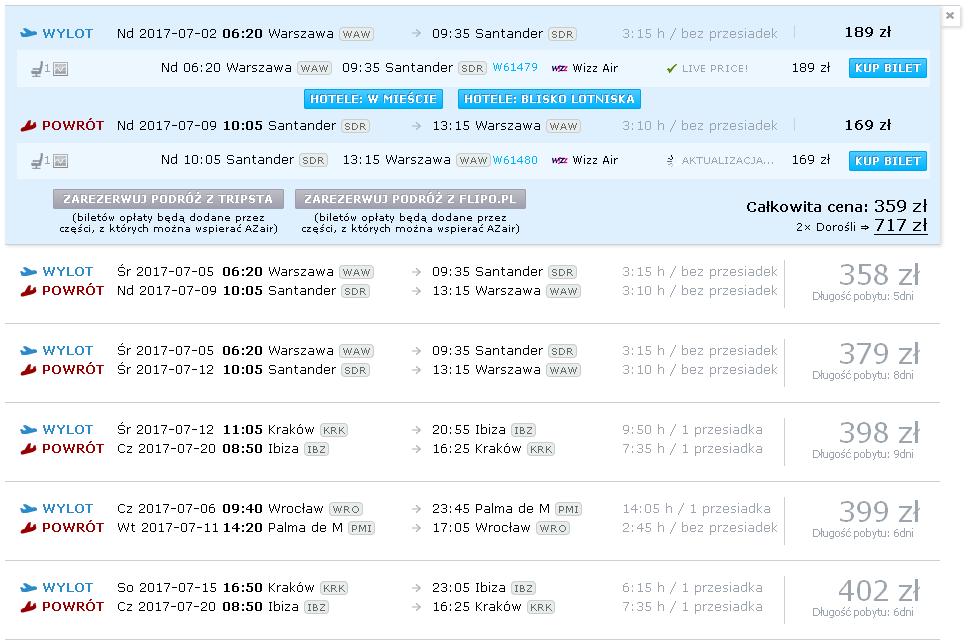Image resolution: width=980 pixels, height=640 pixels.
Task: Click the Wizz Air logo for flight W61479
Action: tap(559, 68)
